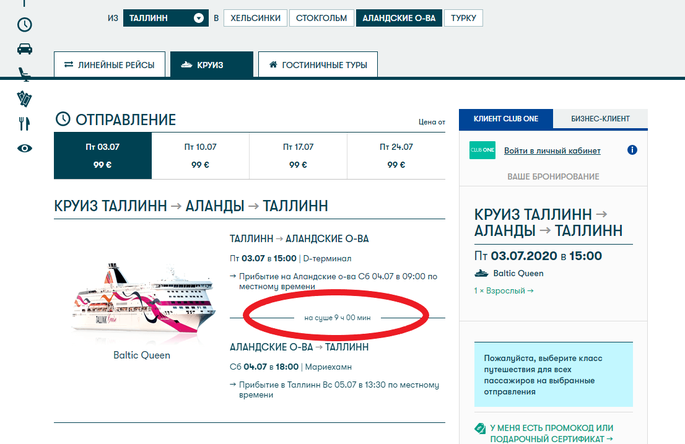Select destination 'Хельсинки'

tap(255, 18)
